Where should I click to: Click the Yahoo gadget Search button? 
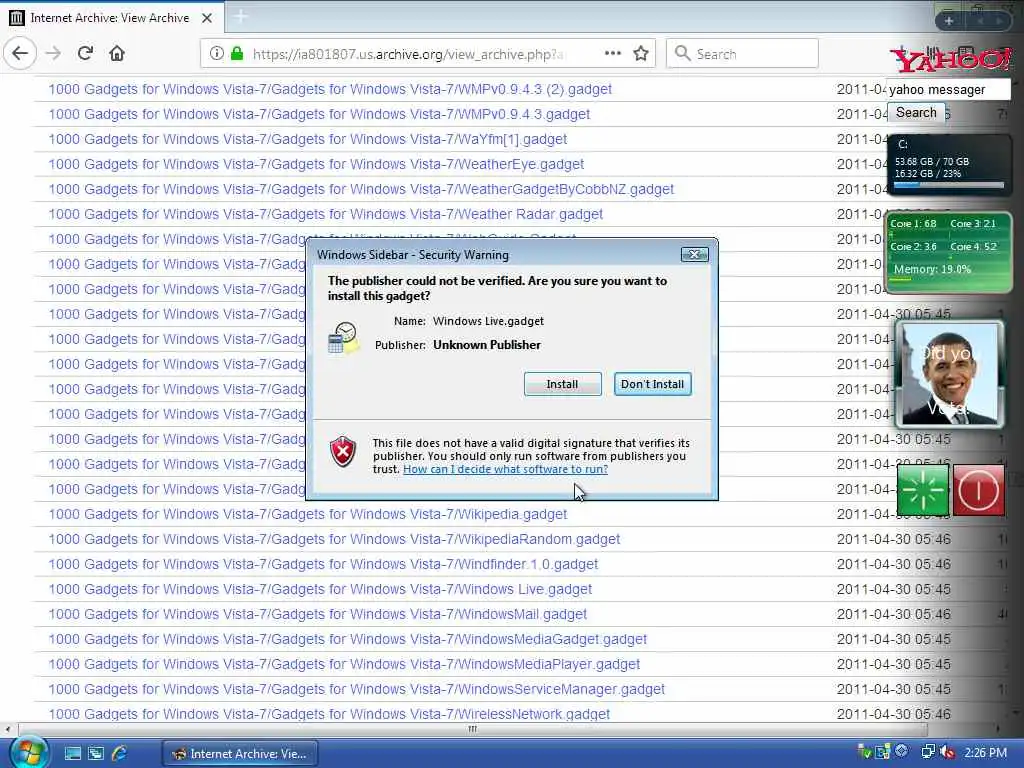click(916, 113)
